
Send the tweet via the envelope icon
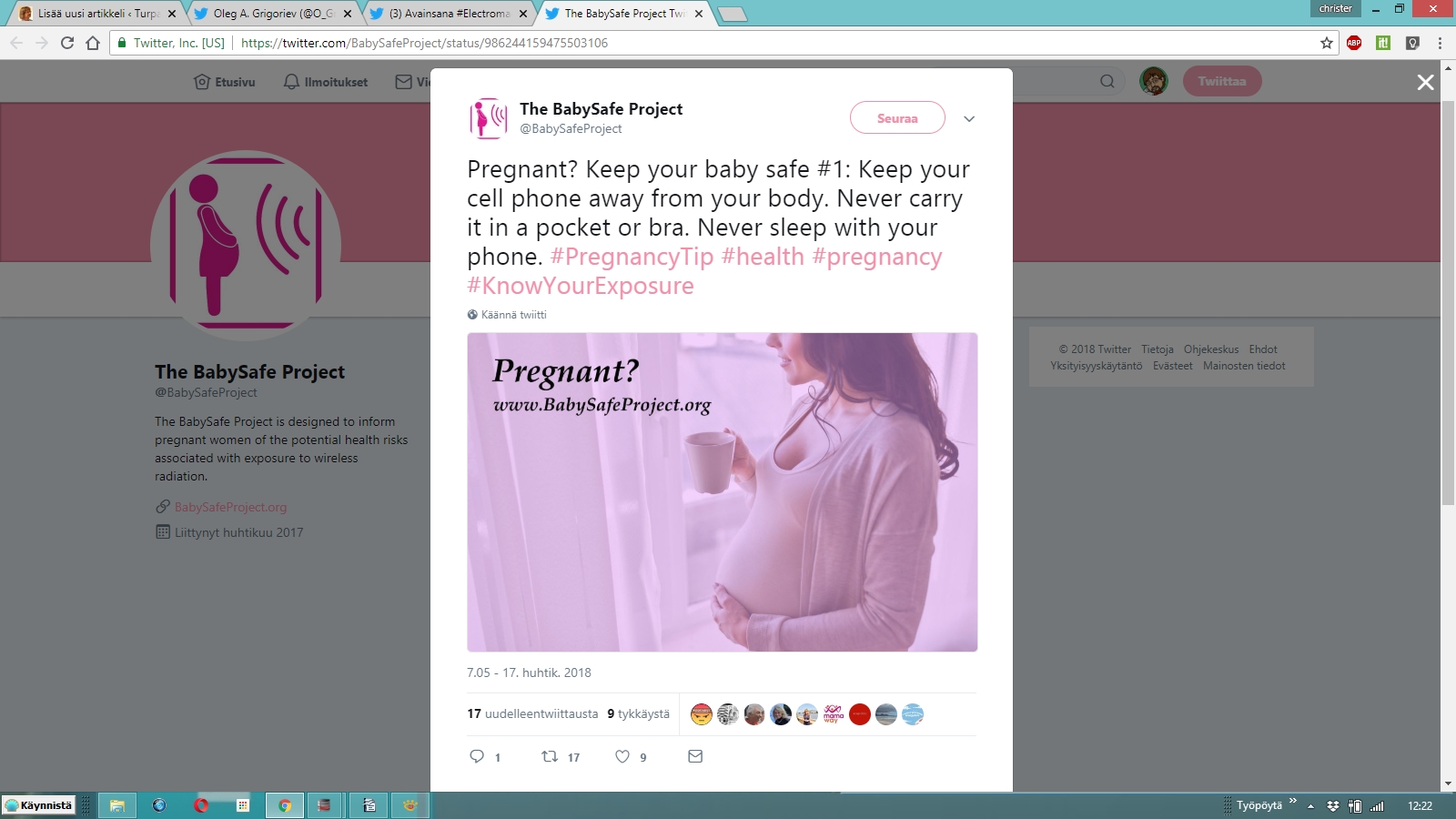click(695, 756)
